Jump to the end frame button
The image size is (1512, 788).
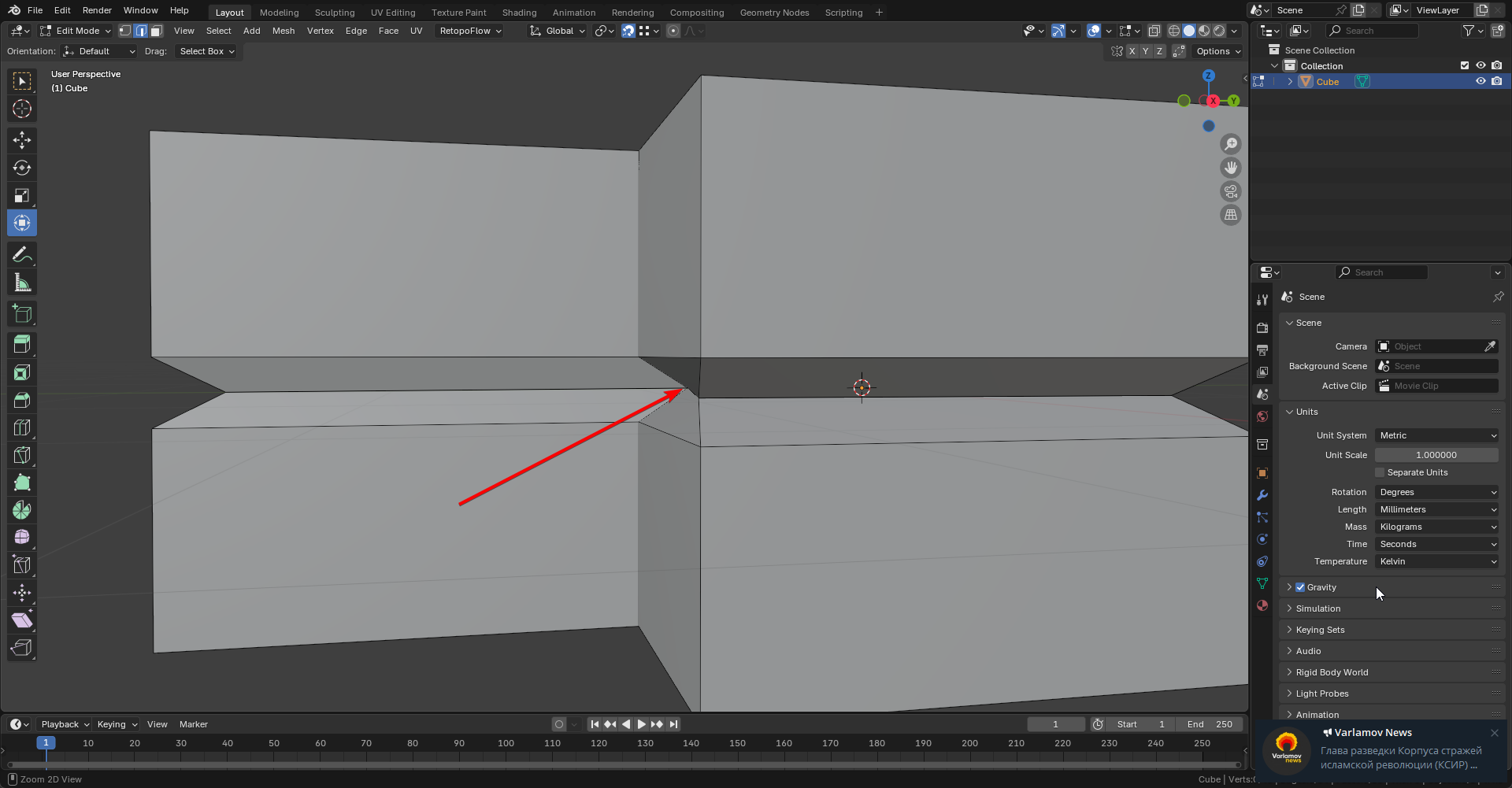tap(673, 724)
